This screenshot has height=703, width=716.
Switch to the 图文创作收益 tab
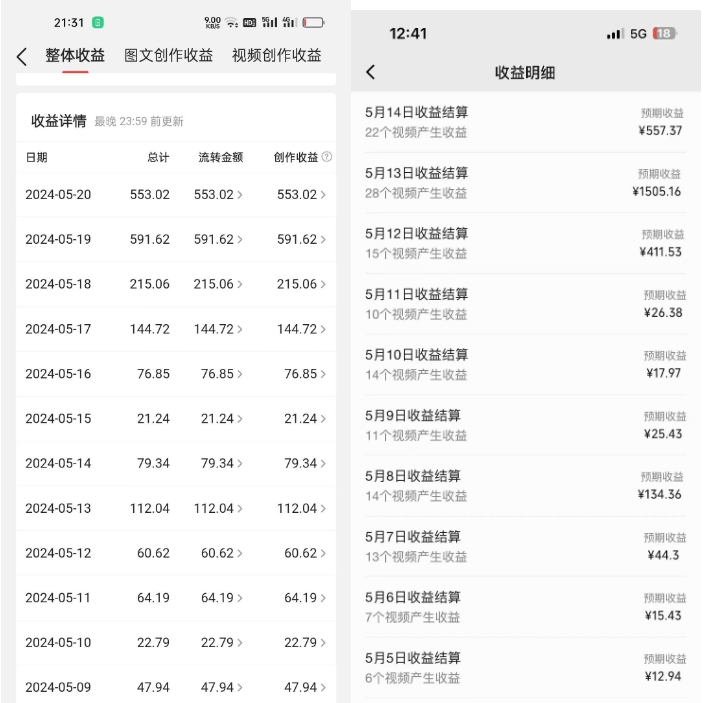168,56
